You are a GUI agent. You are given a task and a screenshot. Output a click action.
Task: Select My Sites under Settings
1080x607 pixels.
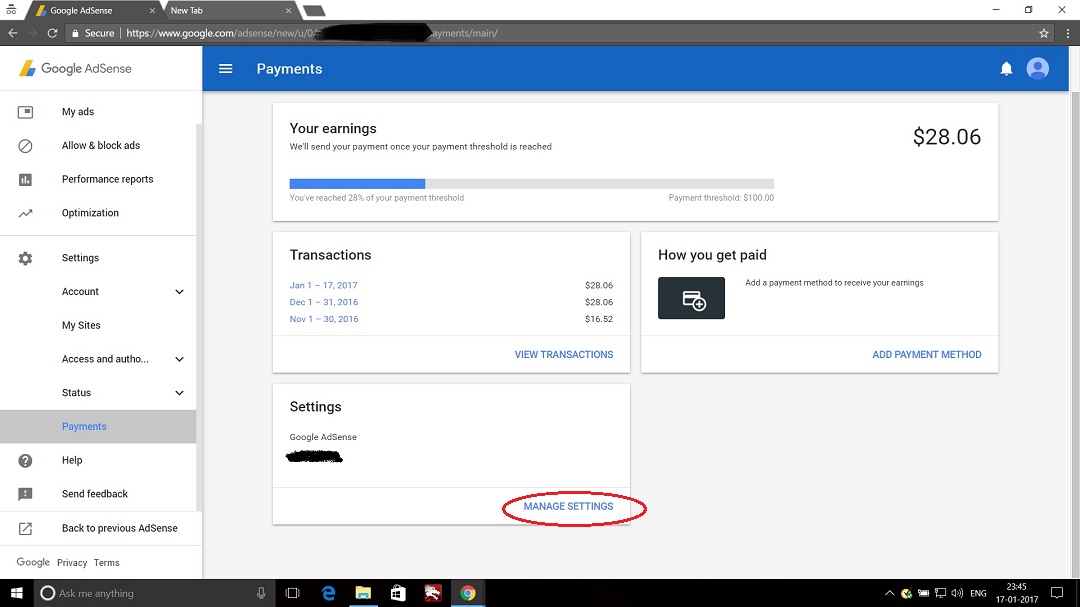coord(81,325)
